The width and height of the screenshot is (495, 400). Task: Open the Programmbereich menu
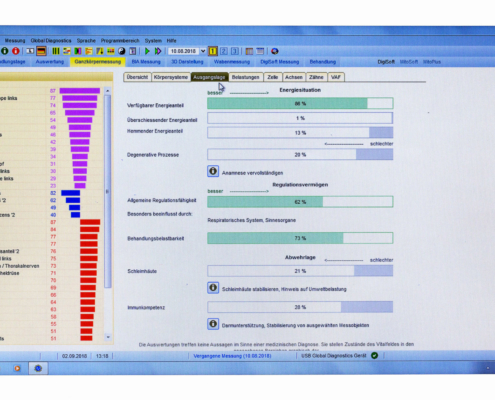coord(120,40)
